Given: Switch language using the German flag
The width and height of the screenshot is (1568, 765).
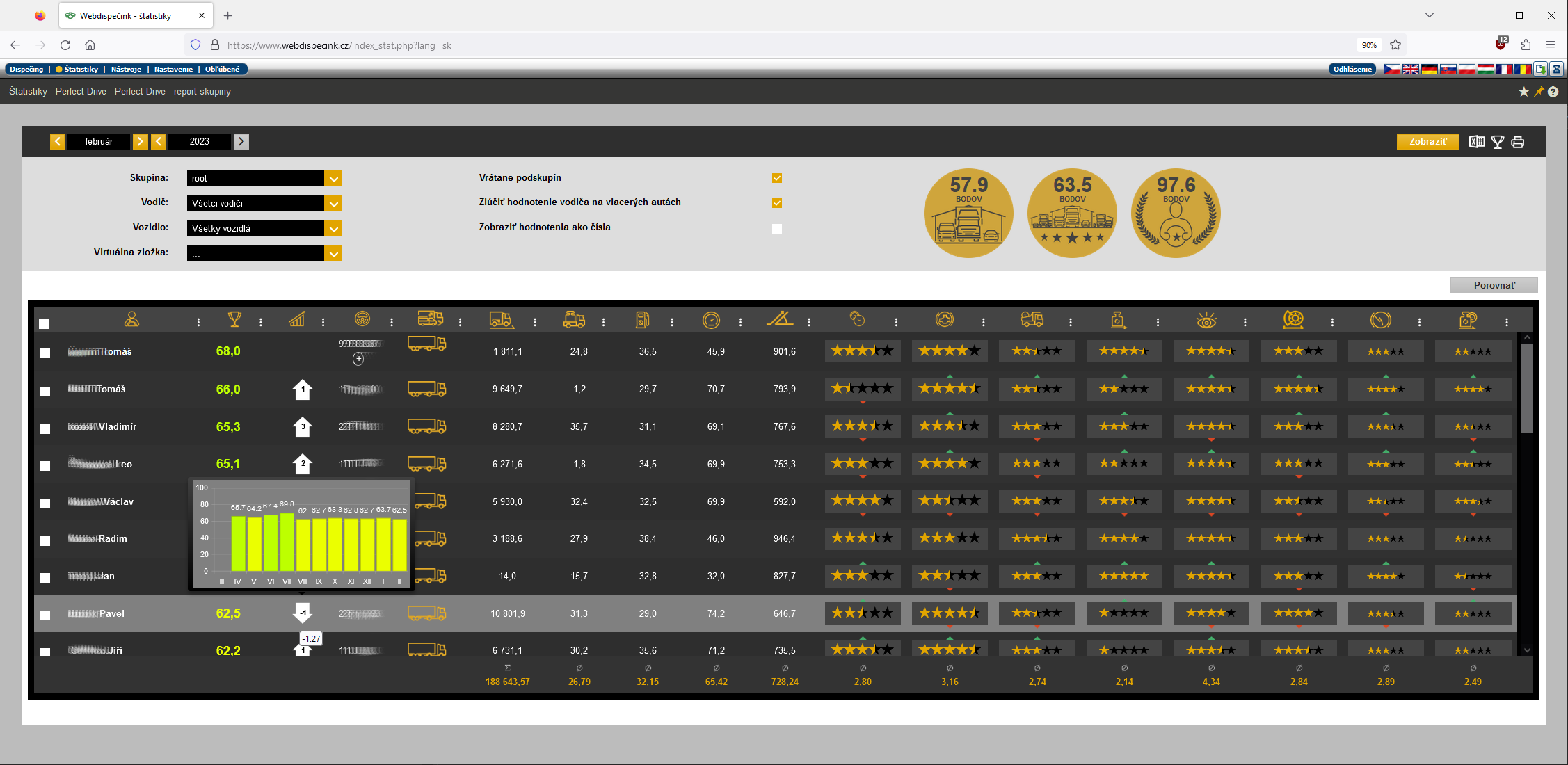Looking at the screenshot, I should (x=1429, y=69).
